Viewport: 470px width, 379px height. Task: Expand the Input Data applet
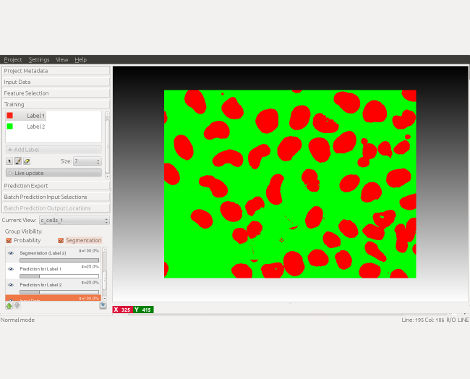(x=56, y=82)
